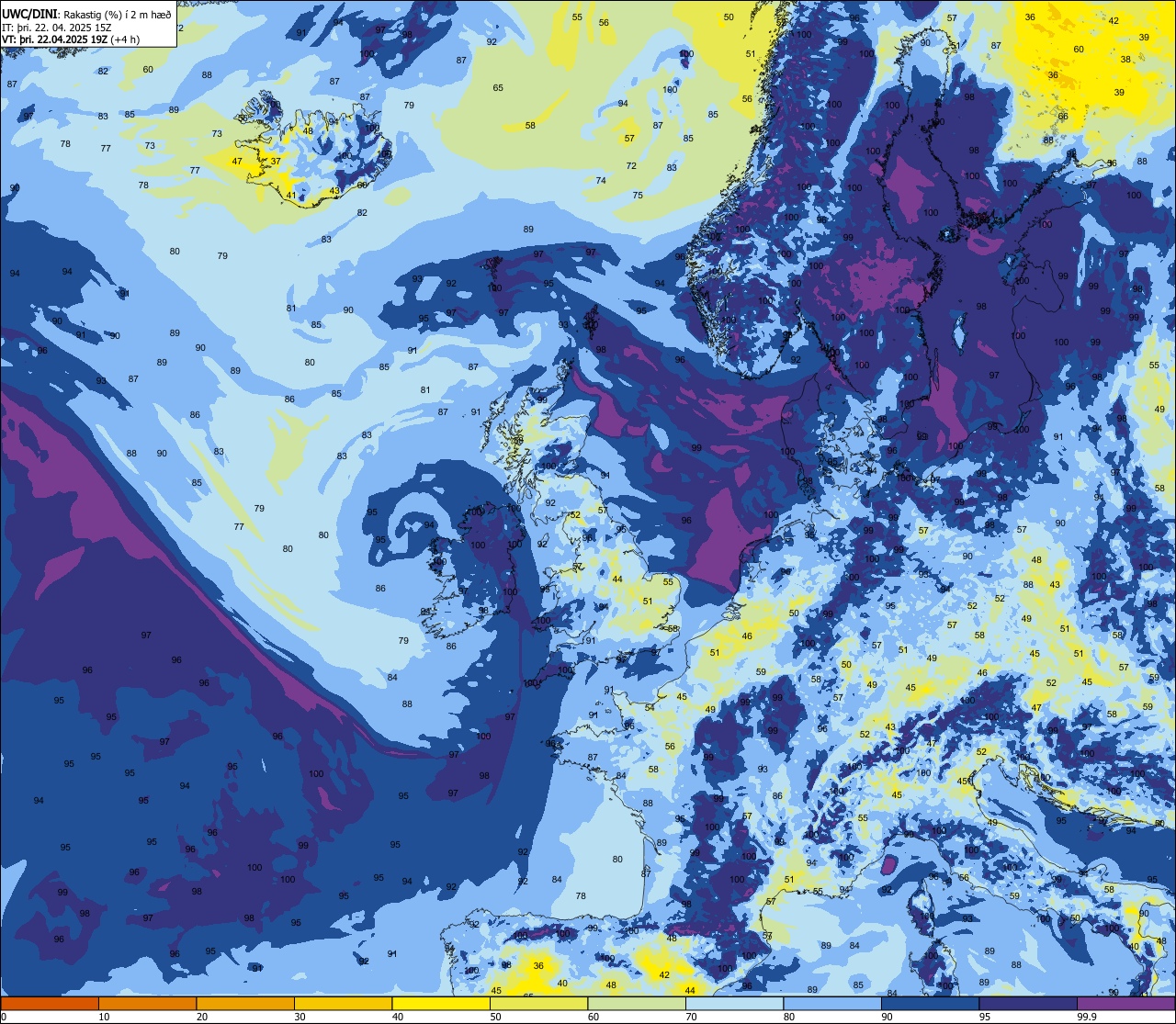Click the legend scale label 30

coord(300,1017)
